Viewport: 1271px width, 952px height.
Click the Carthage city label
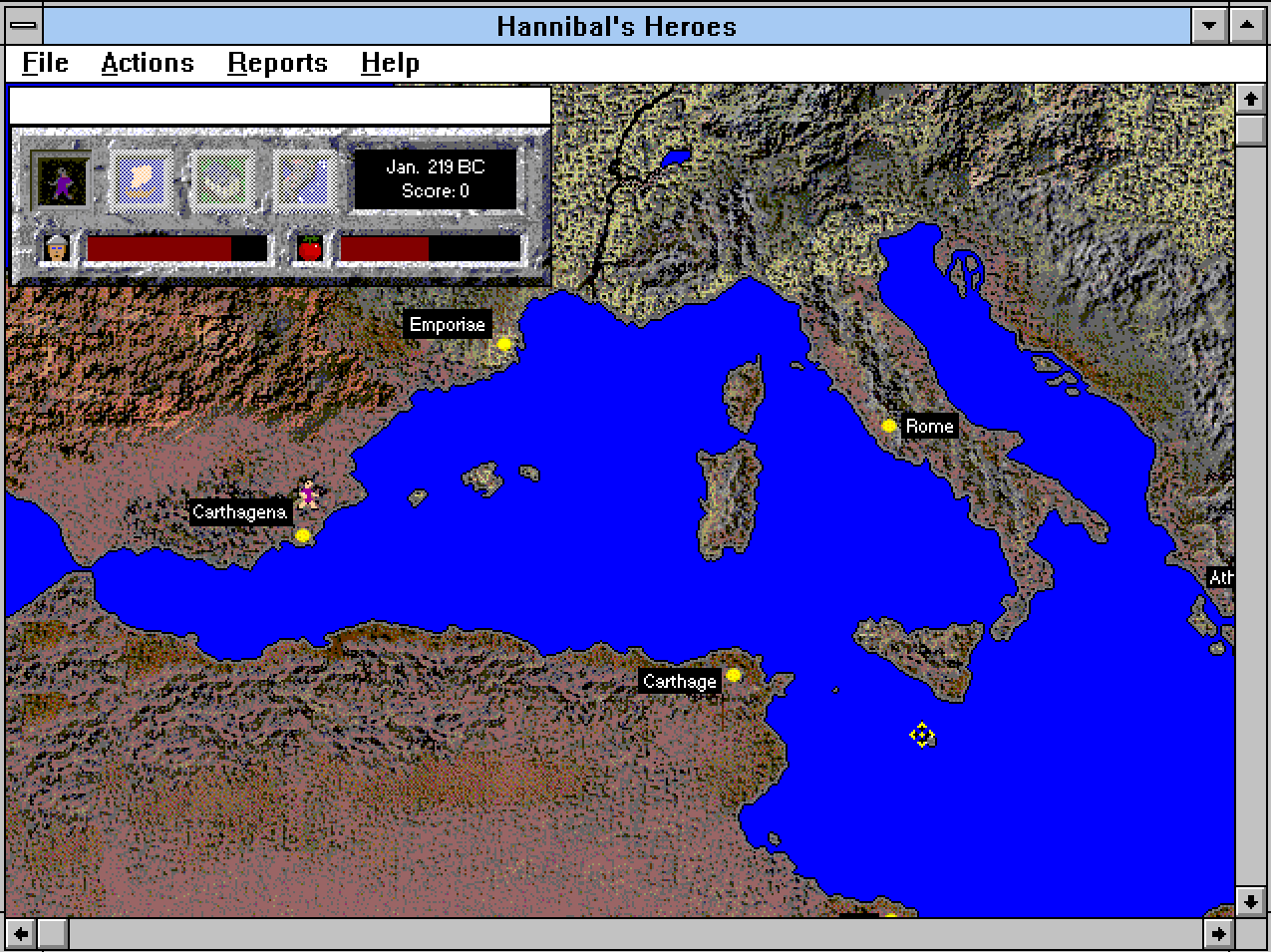679,681
